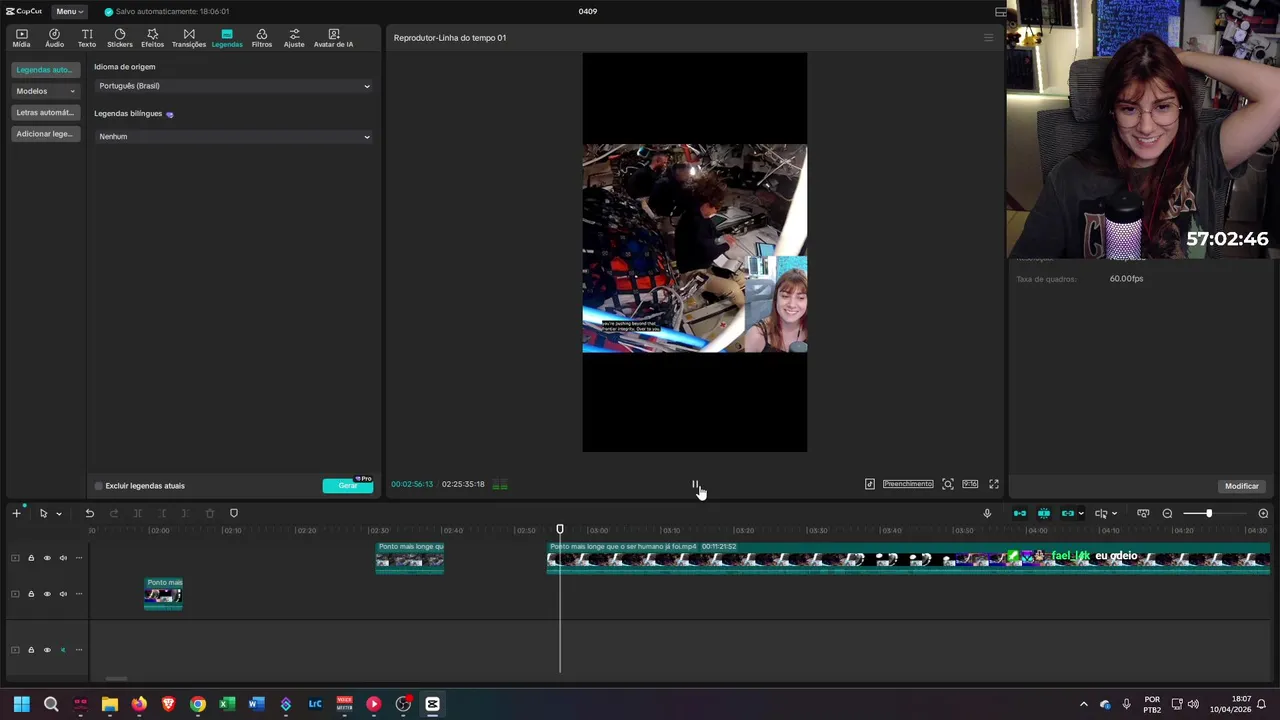Undo the last action

[89, 513]
